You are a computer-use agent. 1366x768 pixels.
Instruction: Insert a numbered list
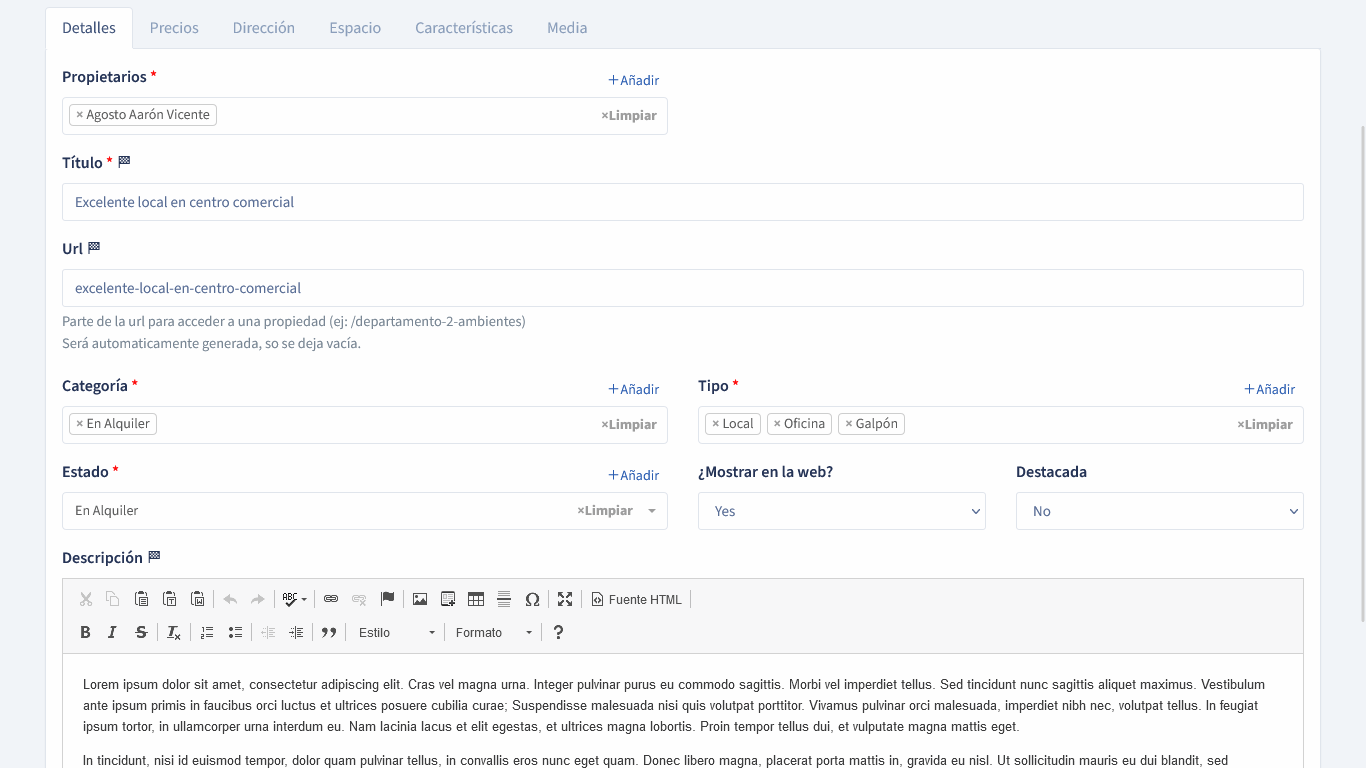[x=207, y=632]
